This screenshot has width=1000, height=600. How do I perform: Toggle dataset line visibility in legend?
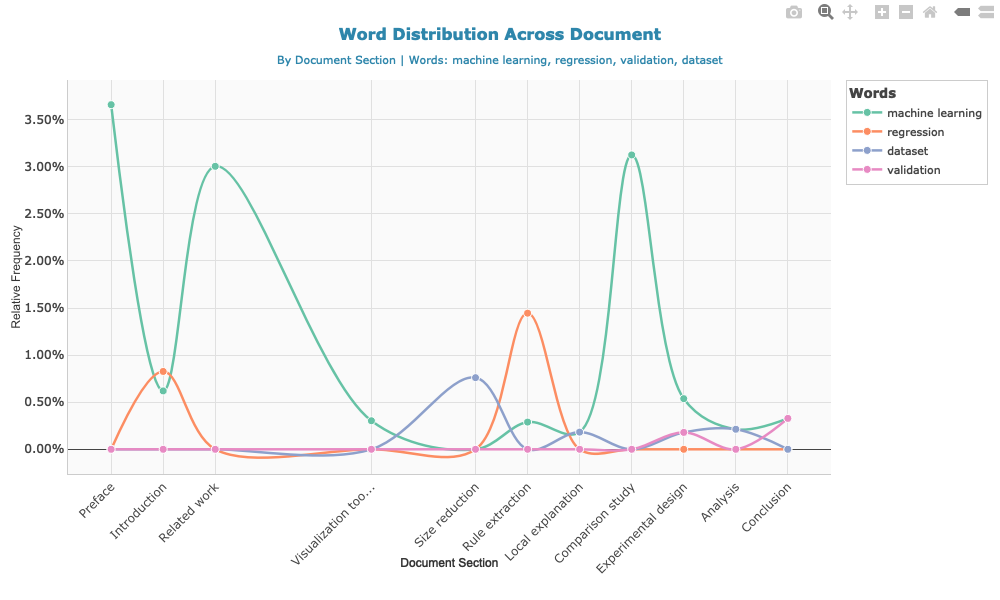(907, 151)
